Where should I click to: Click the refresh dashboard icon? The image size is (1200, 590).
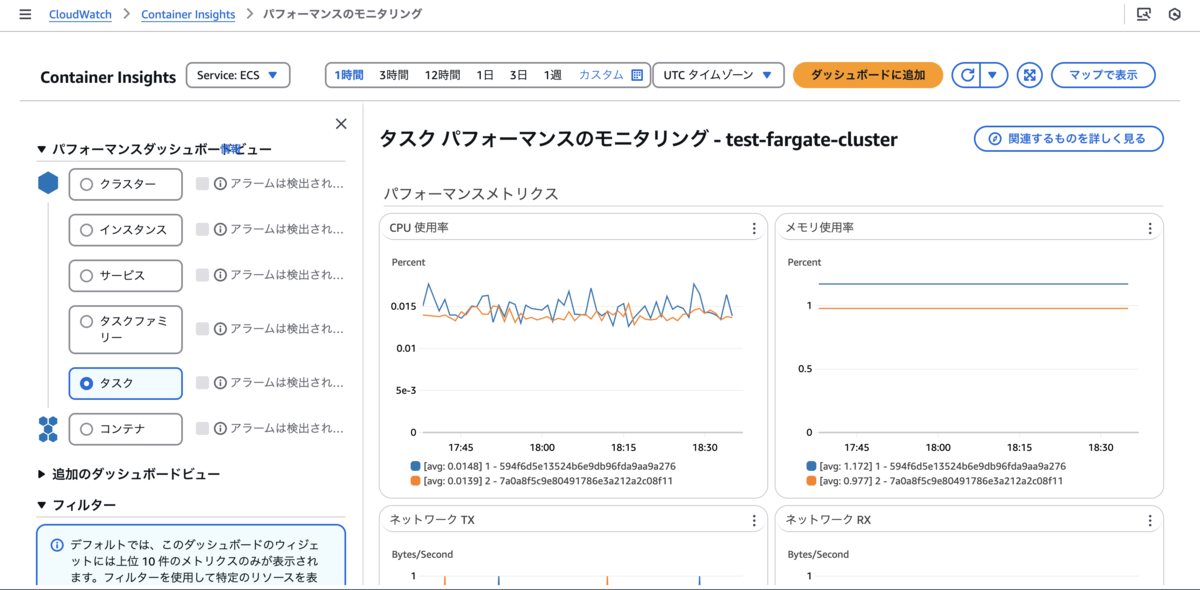click(967, 75)
